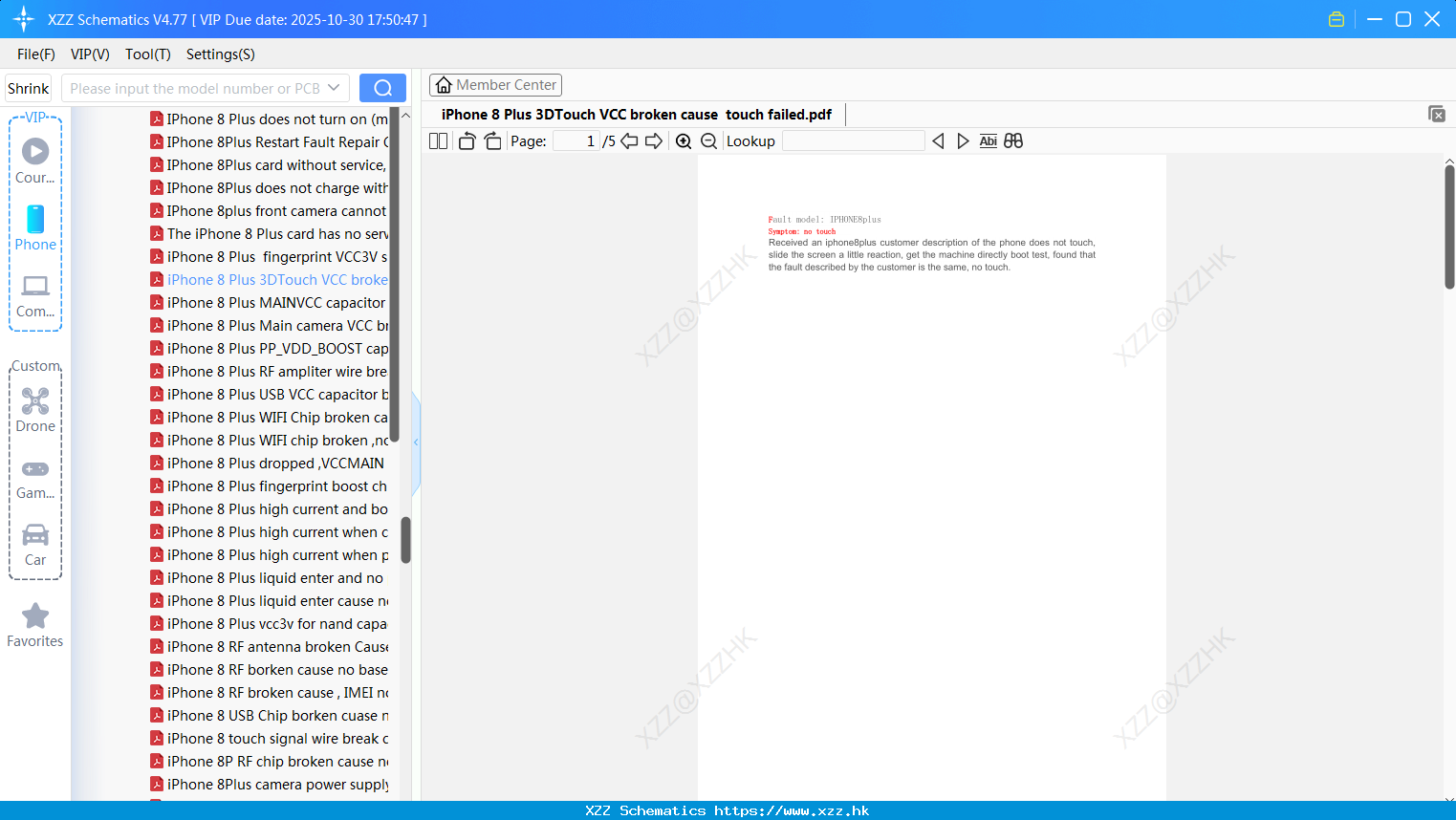This screenshot has width=1456, height=820.
Task: Open 'iPhone 8 Plus vcc3v for nand' file
Action: coord(269,624)
